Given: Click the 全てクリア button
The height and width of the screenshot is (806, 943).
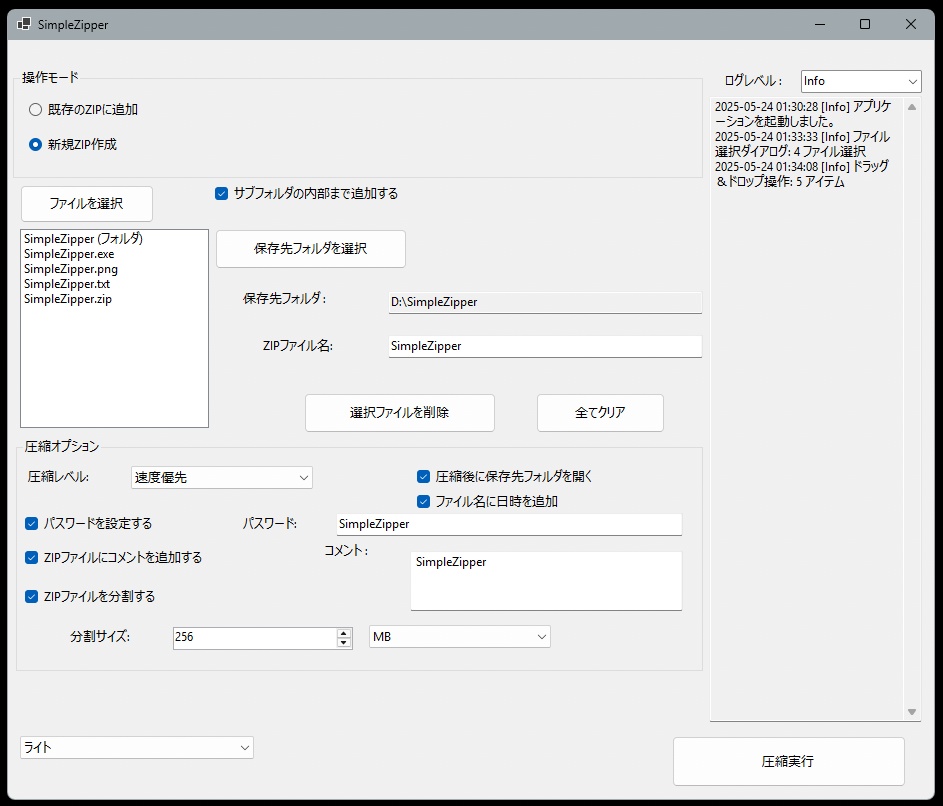Looking at the screenshot, I should [x=600, y=413].
